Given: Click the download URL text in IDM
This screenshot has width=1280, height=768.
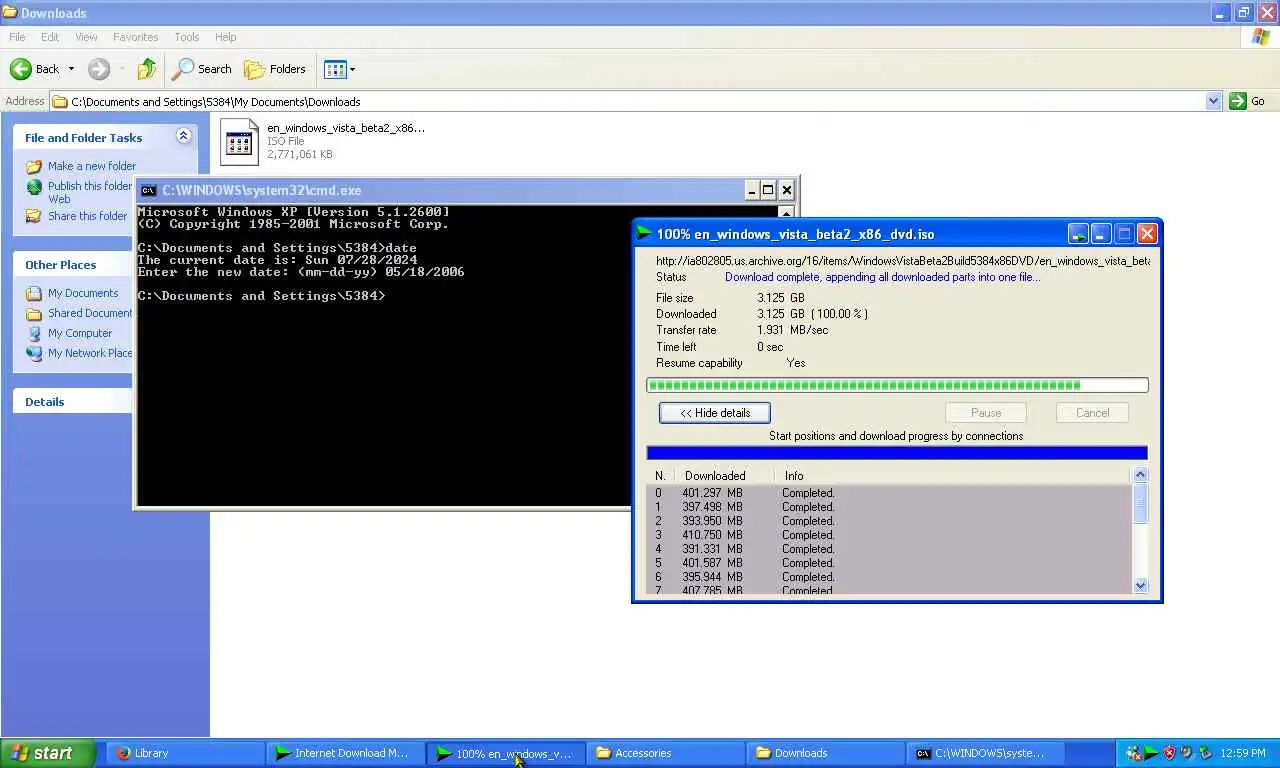Looking at the screenshot, I should click(903, 261).
